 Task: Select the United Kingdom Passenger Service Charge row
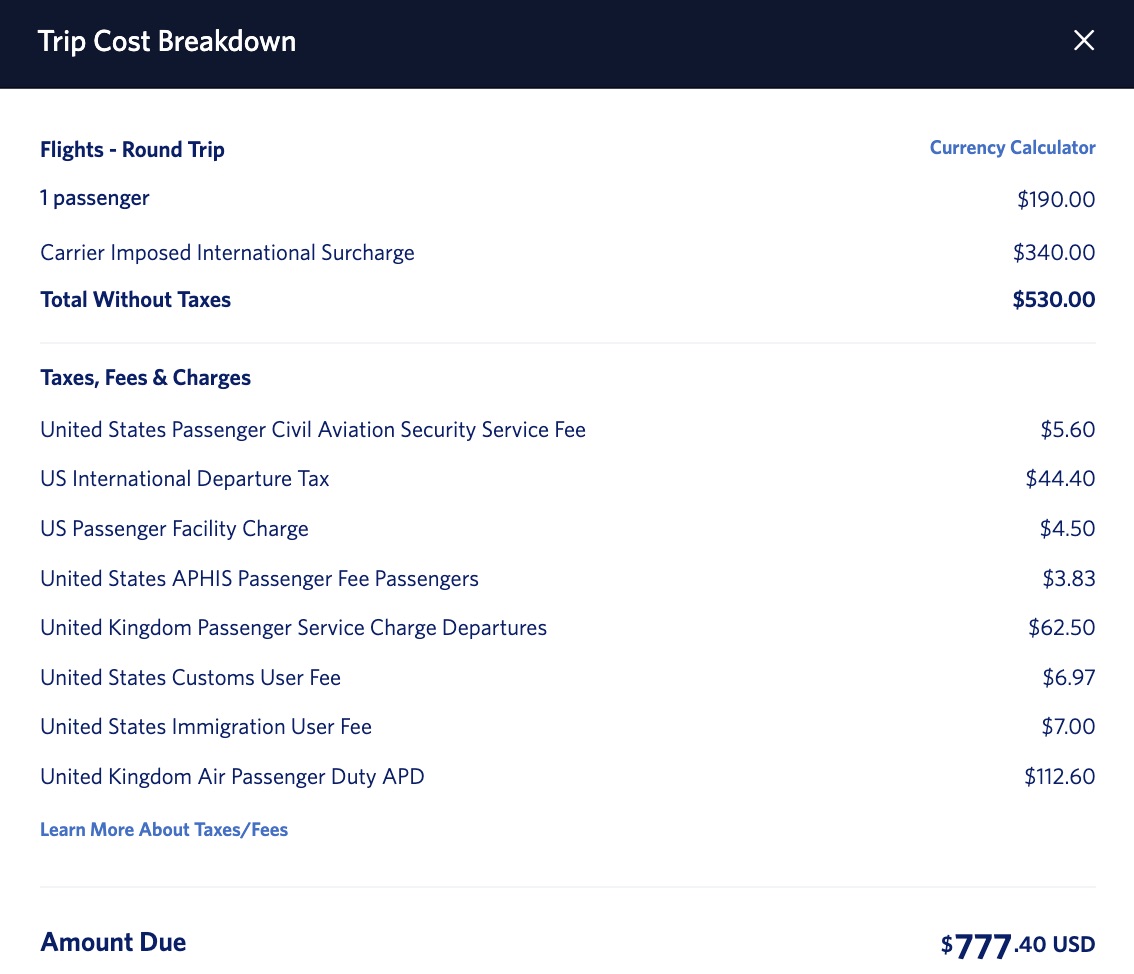293,627
